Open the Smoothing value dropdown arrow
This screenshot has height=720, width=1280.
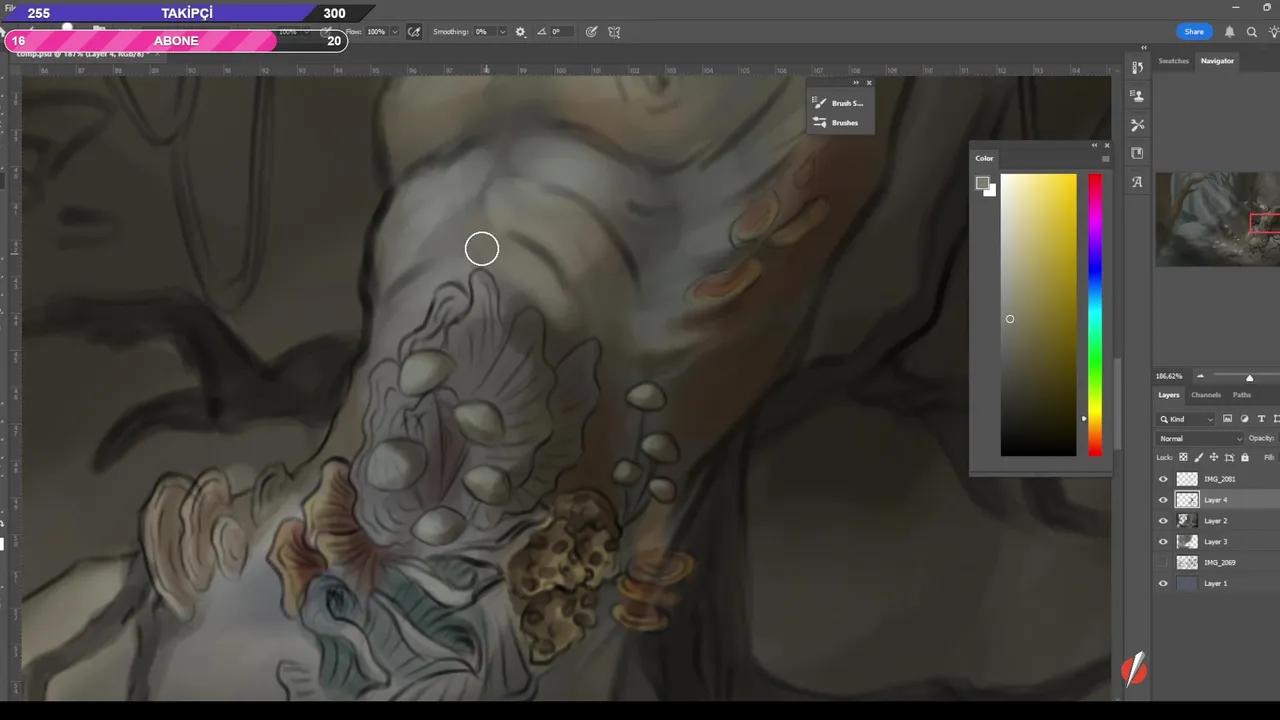pos(502,32)
